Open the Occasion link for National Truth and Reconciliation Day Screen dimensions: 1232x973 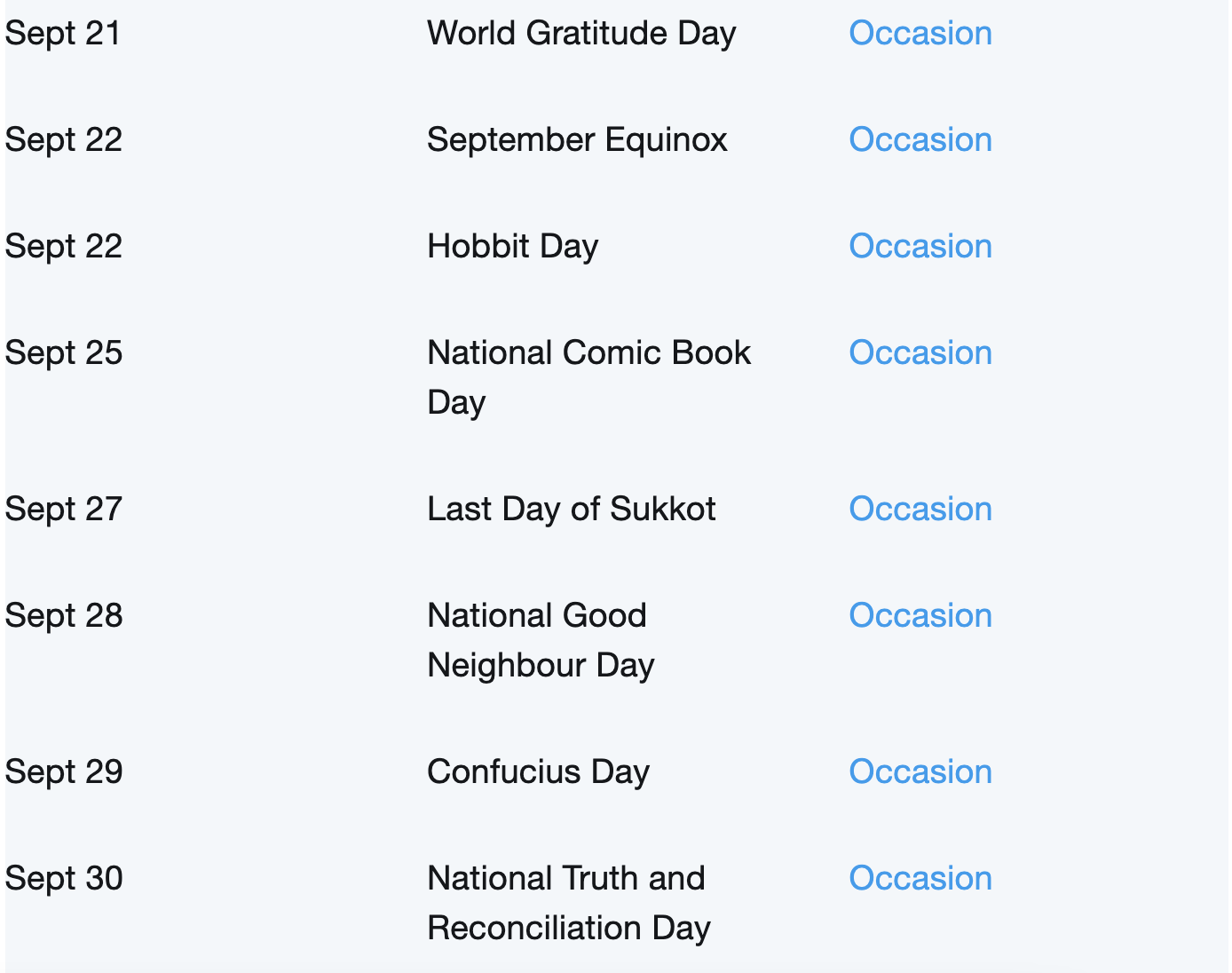coord(920,879)
